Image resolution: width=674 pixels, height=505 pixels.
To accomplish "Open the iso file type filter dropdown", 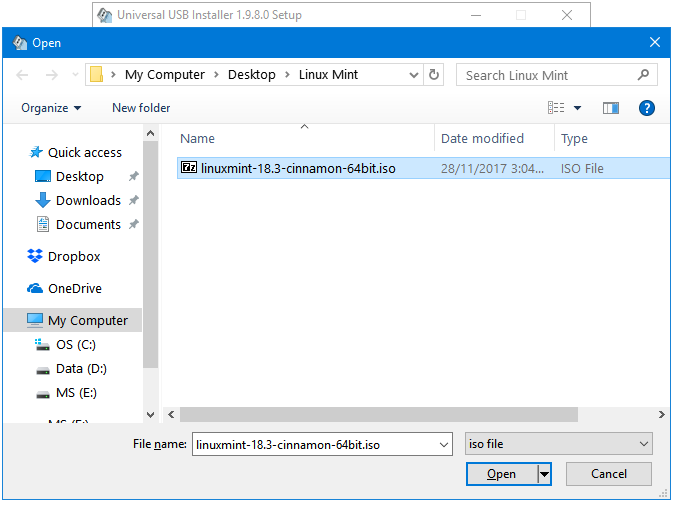I will (x=558, y=444).
